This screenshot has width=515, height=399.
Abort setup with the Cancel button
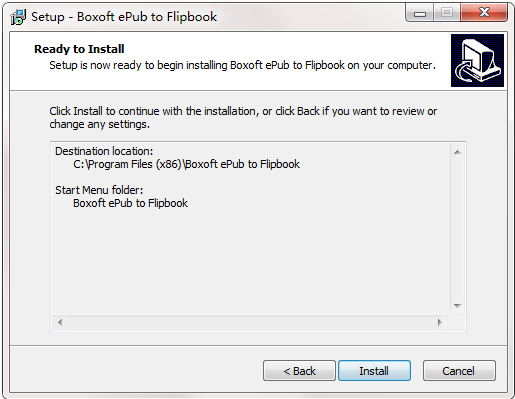[x=459, y=371]
